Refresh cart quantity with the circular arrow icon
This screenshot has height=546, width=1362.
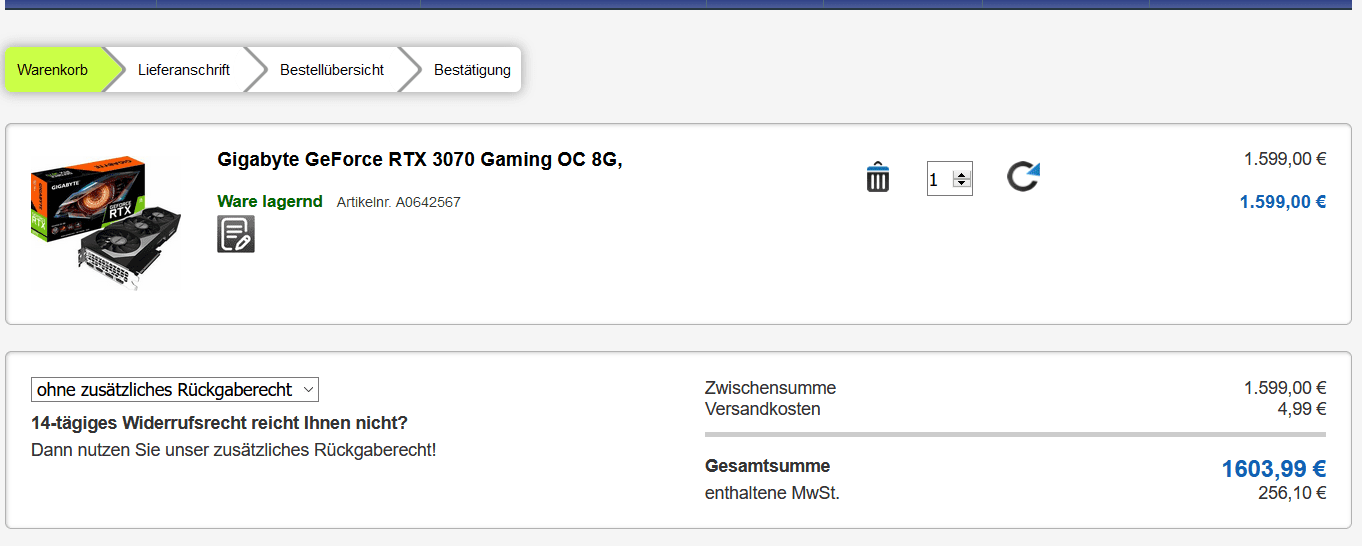coord(1023,177)
